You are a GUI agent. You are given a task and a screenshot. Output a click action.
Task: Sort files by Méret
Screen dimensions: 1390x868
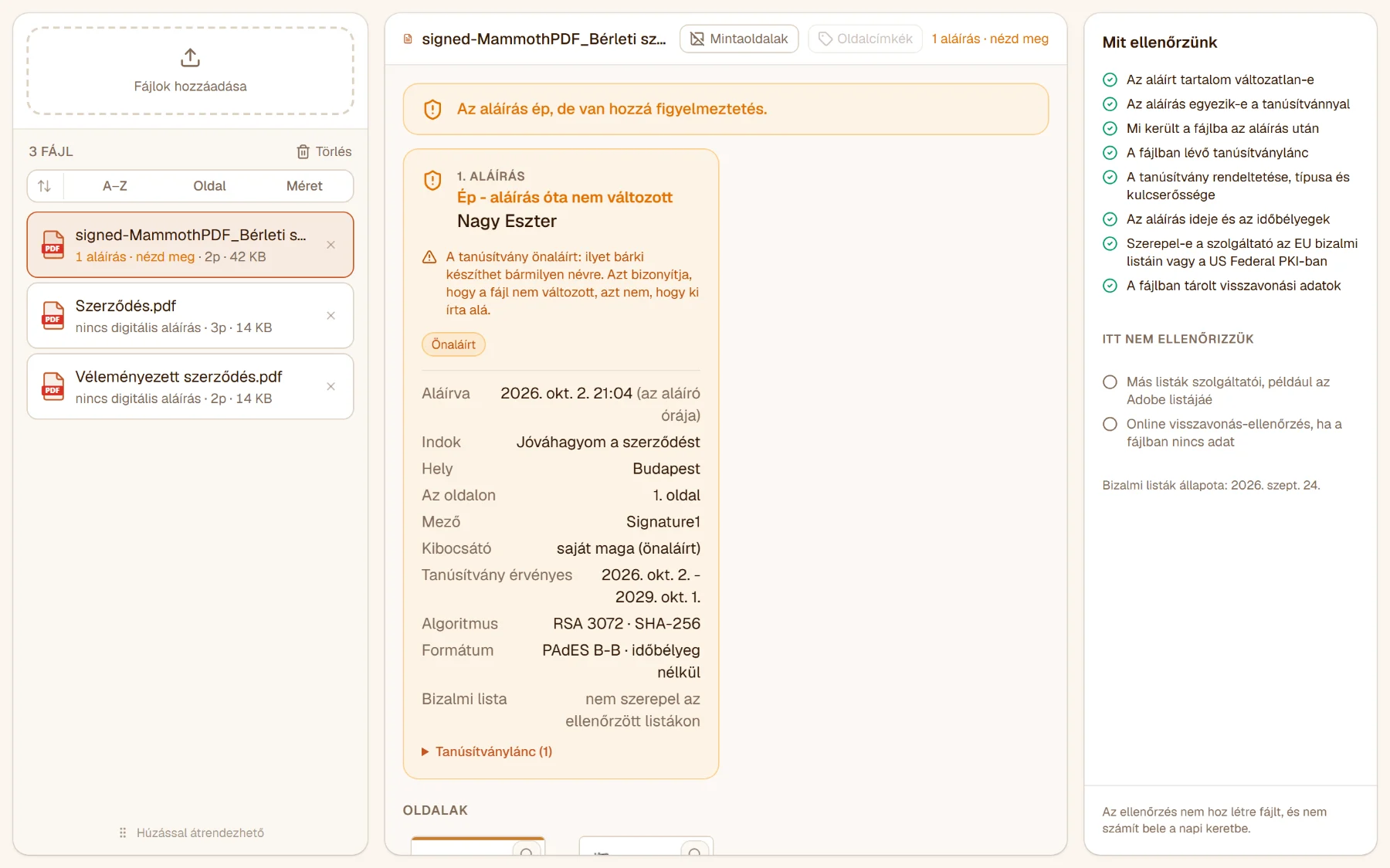pyautogui.click(x=304, y=186)
